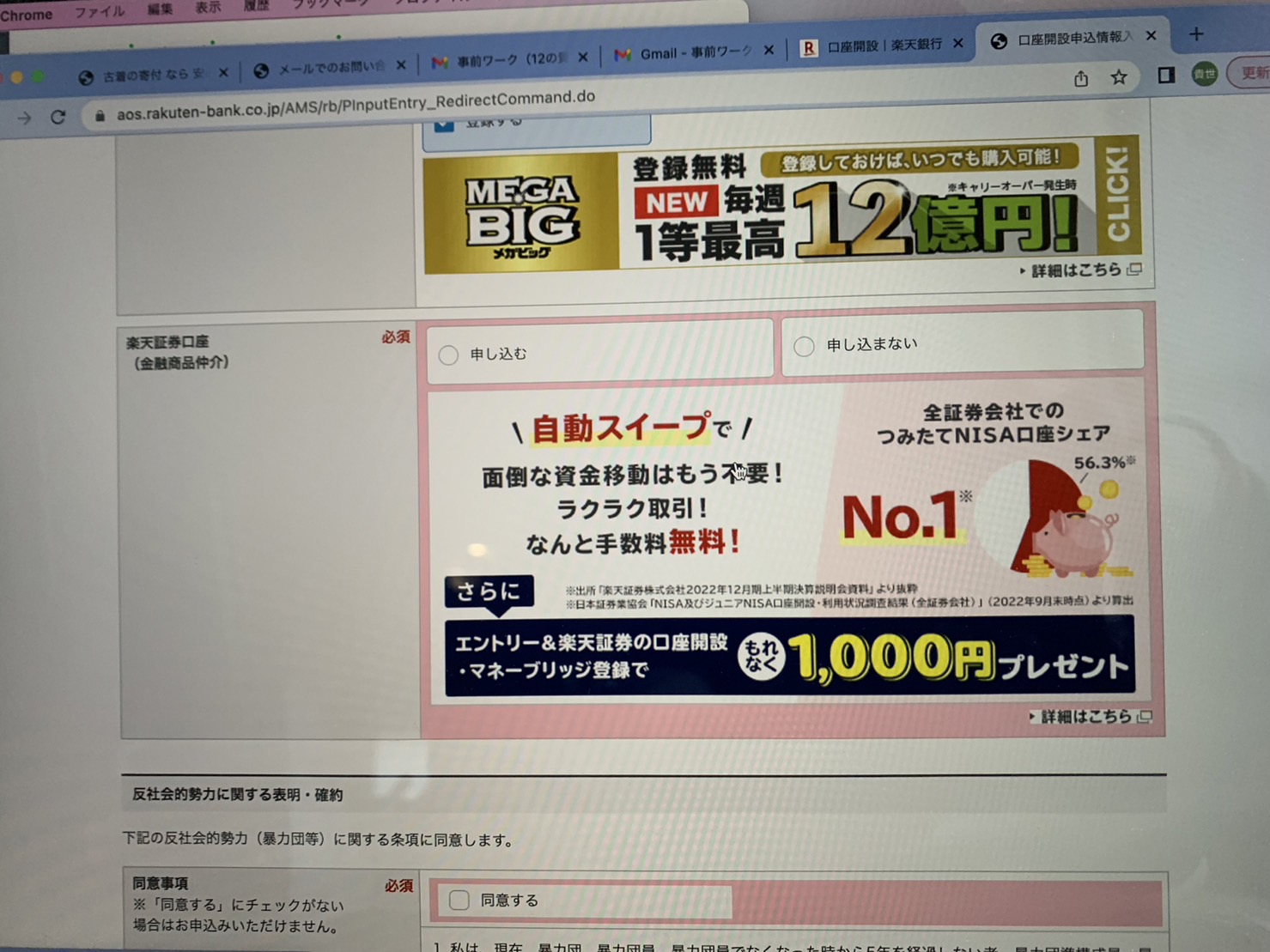Toggle the checked checkbox above MEGA BIG banner

(x=444, y=124)
